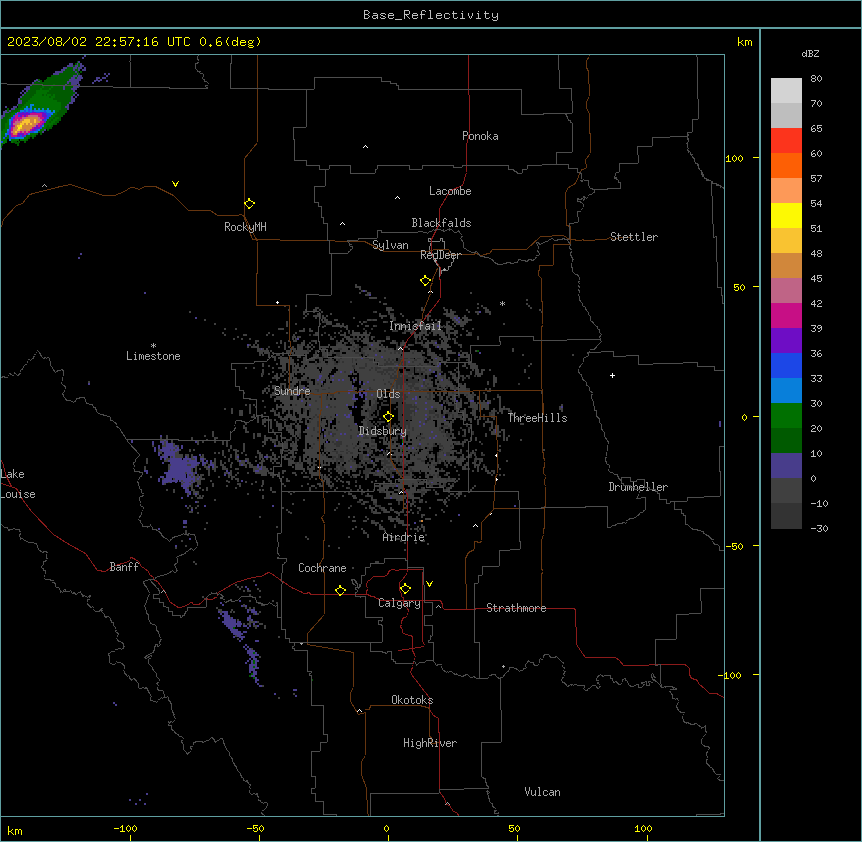The height and width of the screenshot is (842, 862).
Task: Click the light gray 80 dBZ legend swatch
Action: 786,90
